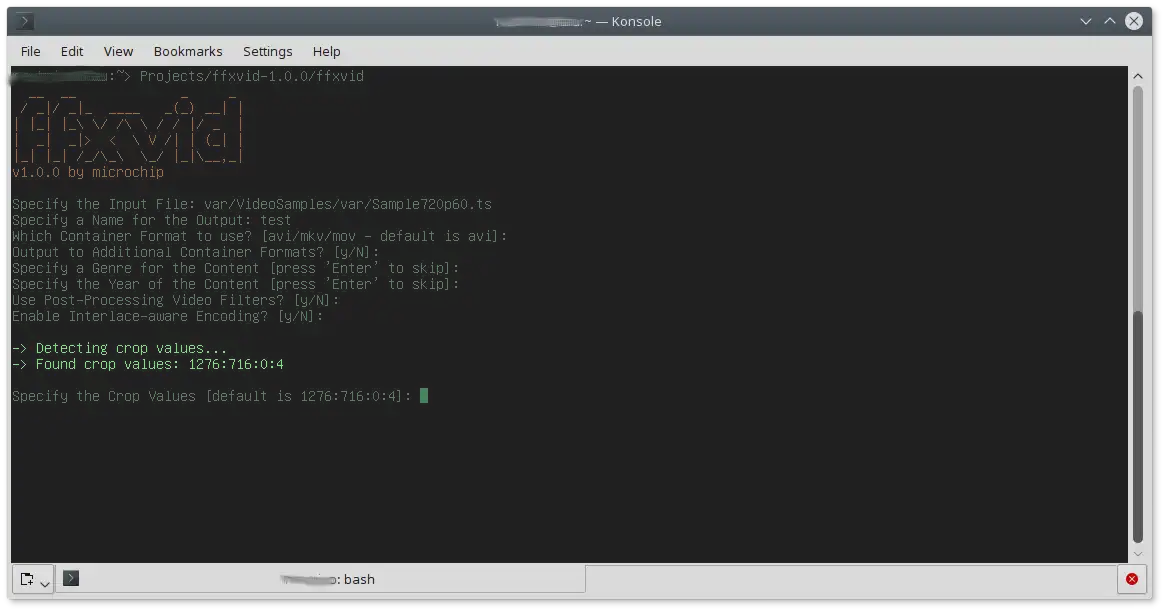Click 'Specify the Year of the Content' line
Image resolution: width=1165 pixels, height=612 pixels.
tap(236, 284)
